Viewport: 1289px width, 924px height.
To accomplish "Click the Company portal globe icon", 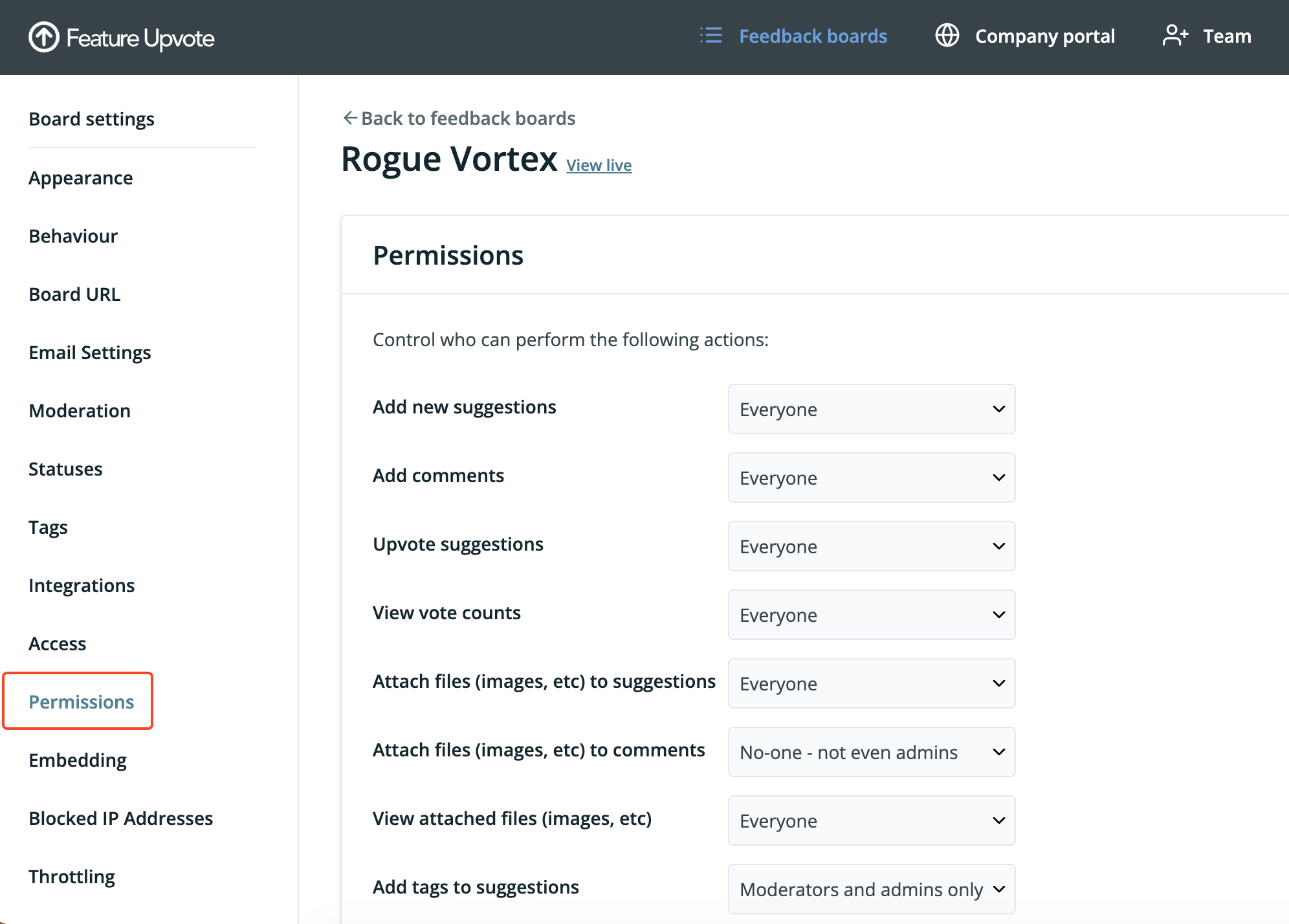I will coord(947,36).
